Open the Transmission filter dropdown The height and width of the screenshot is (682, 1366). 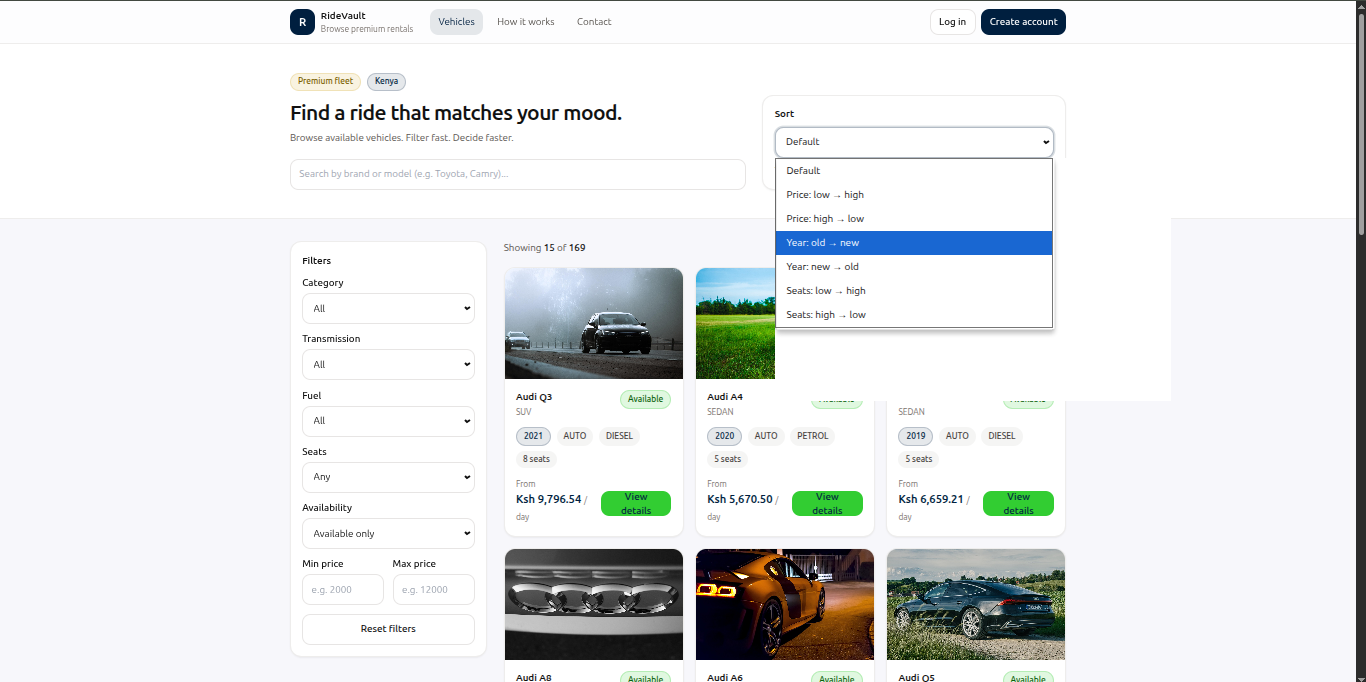click(388, 364)
